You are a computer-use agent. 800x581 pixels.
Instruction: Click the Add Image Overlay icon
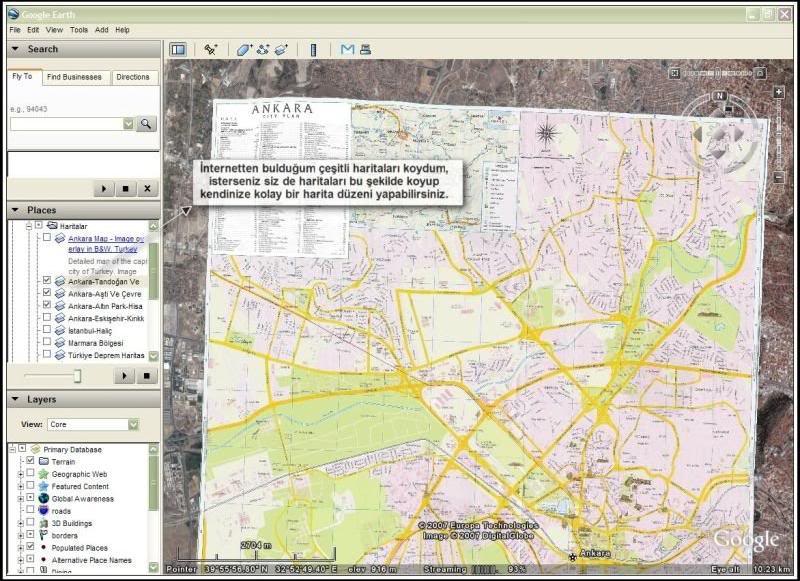[x=281, y=49]
